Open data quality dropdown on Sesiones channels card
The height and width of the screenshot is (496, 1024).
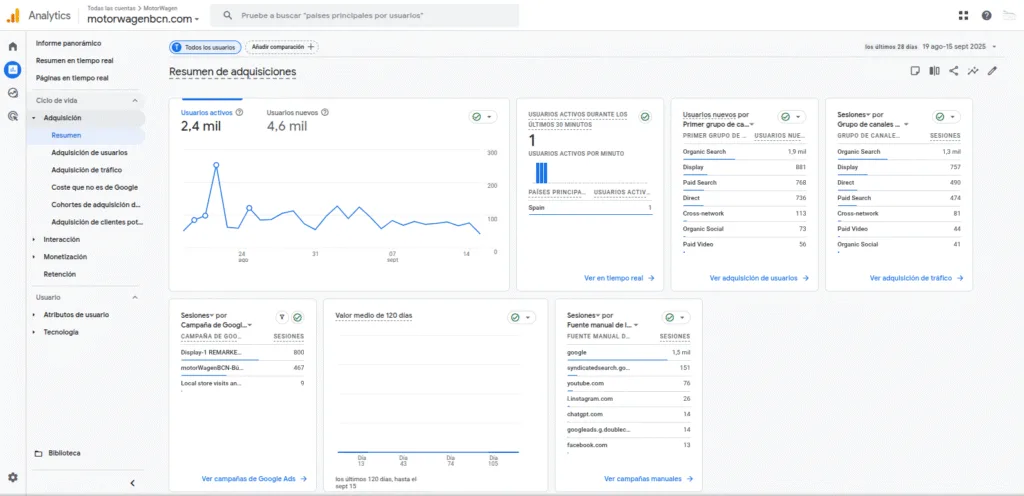coord(947,117)
